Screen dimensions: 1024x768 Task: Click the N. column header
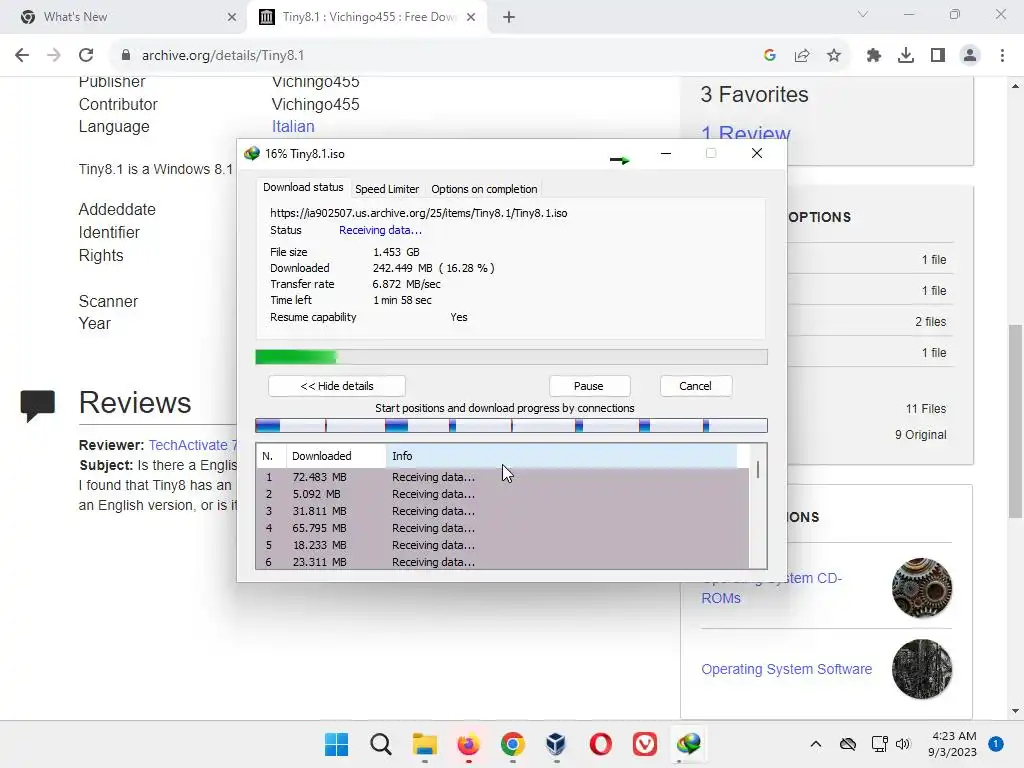pos(271,456)
